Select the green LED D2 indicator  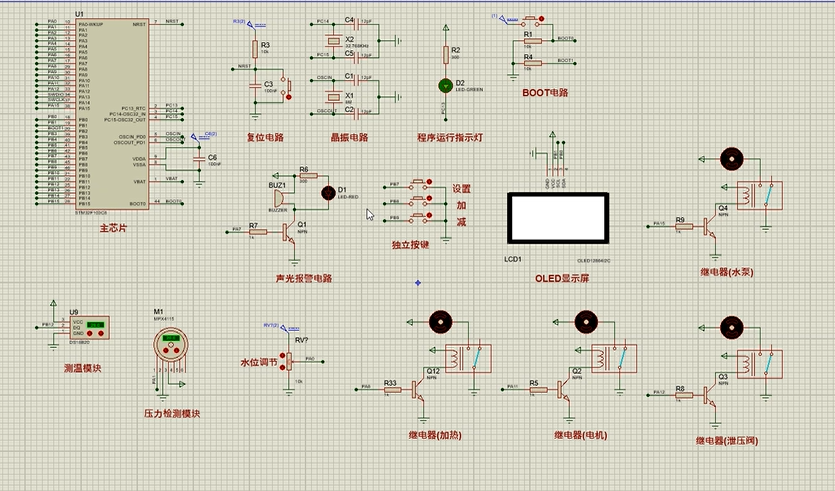pos(445,85)
